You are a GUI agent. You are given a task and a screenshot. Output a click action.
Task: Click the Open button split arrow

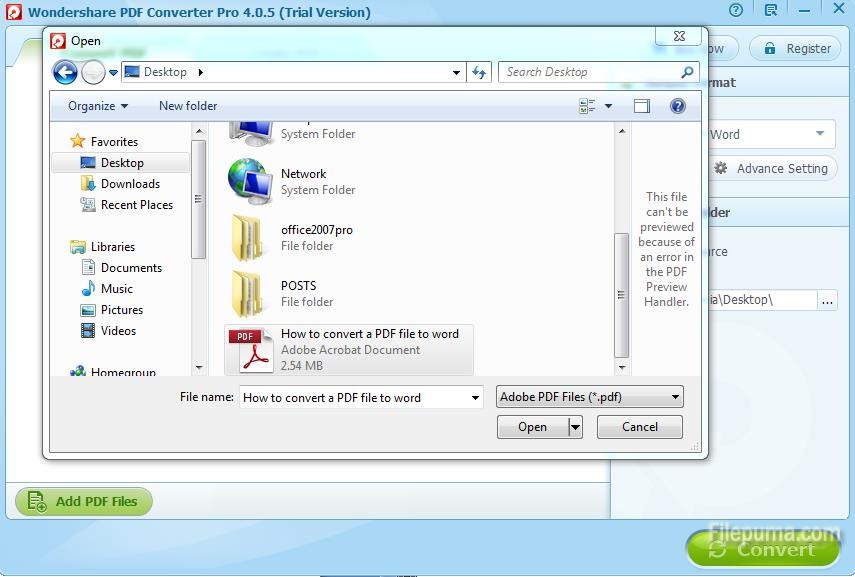point(575,427)
